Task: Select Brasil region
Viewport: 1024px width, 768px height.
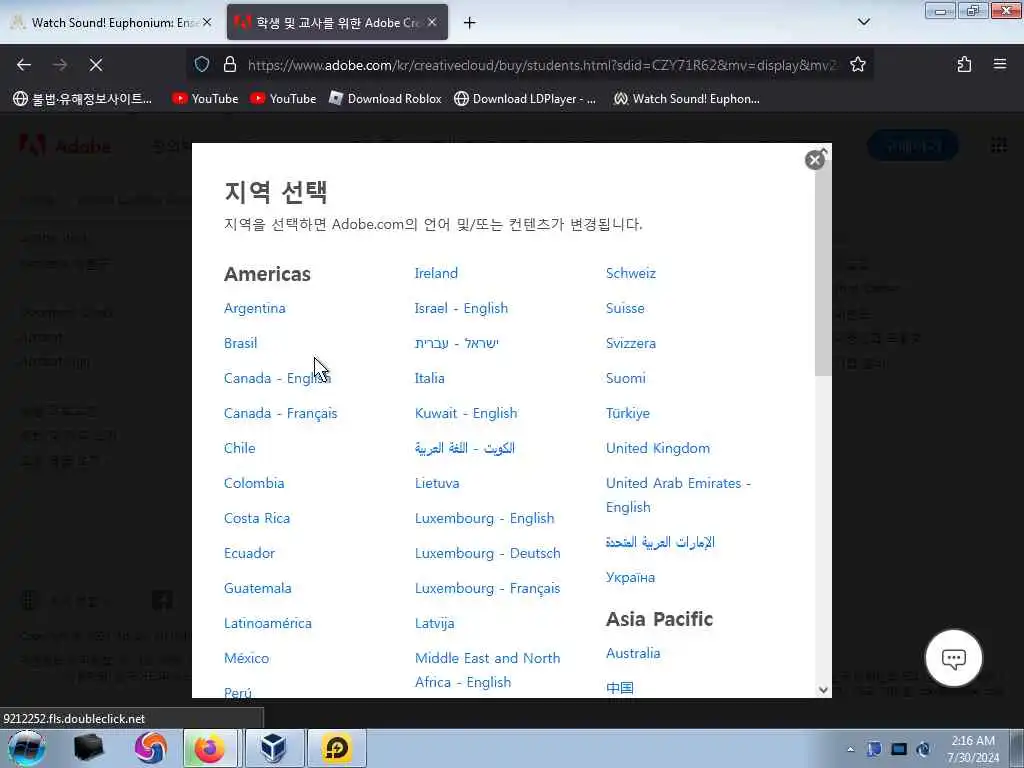Action: click(x=240, y=344)
